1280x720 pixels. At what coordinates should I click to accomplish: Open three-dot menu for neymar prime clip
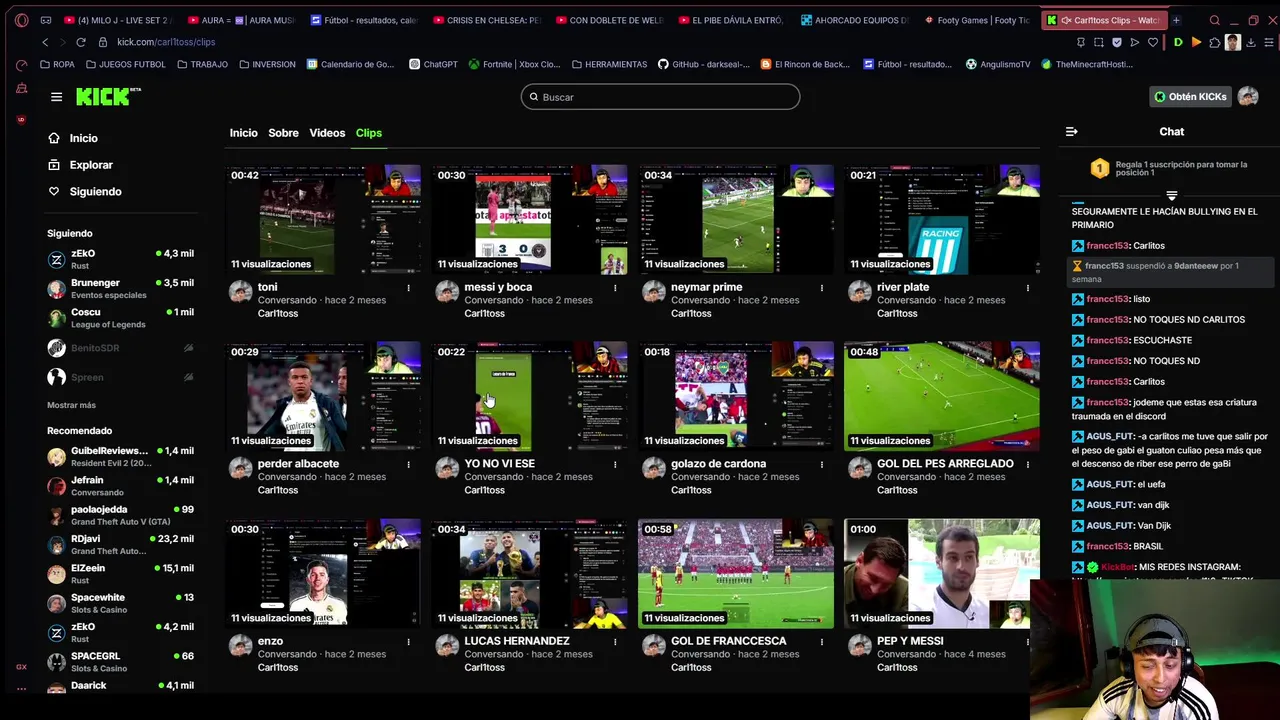pos(822,288)
